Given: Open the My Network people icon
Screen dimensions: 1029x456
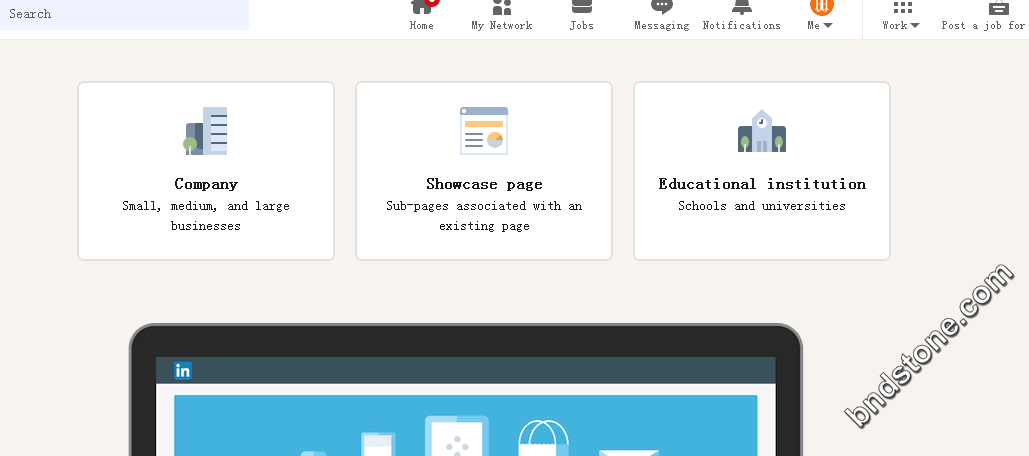Looking at the screenshot, I should 502,7.
